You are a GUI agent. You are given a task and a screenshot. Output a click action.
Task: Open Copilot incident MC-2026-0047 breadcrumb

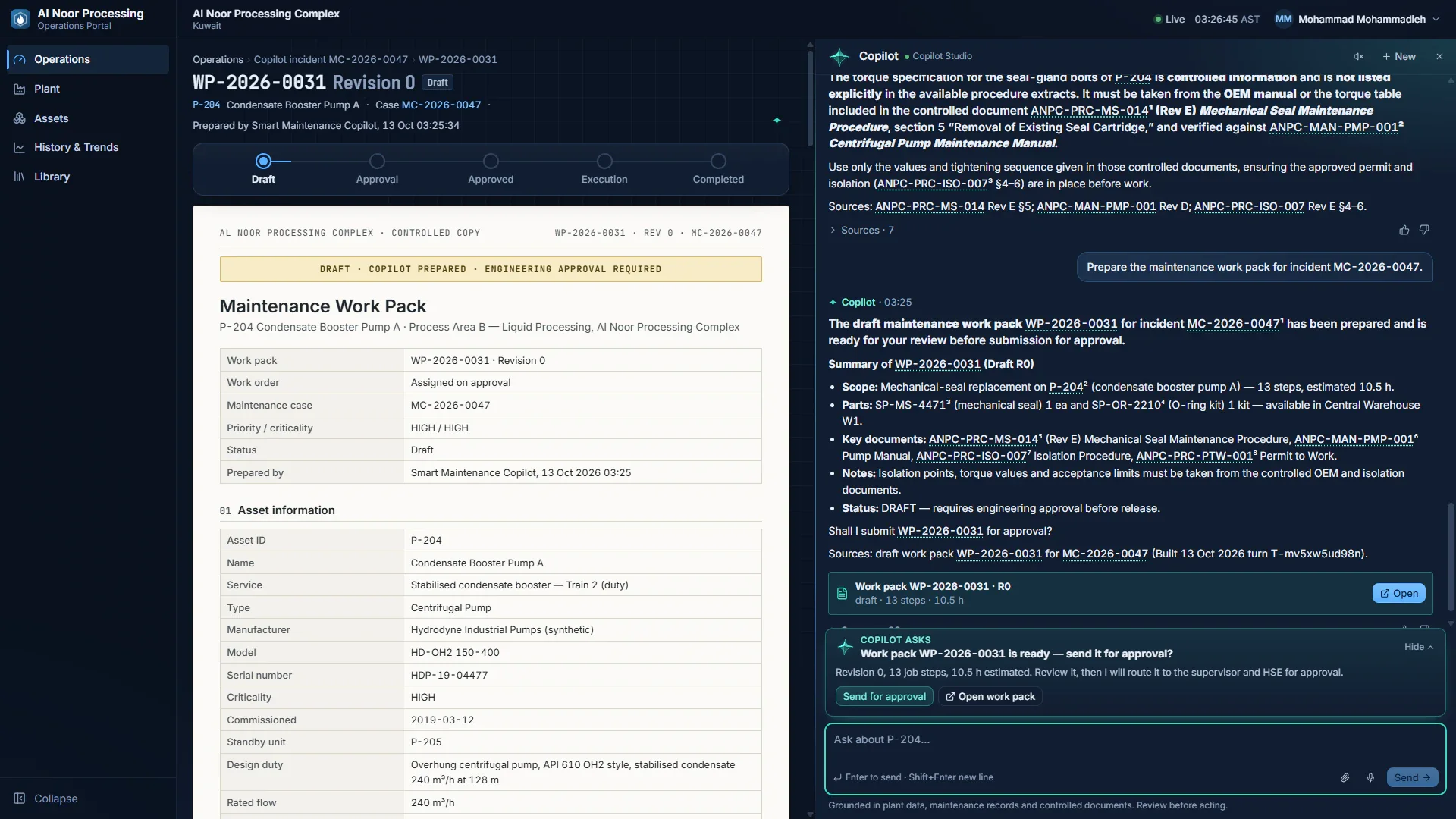[x=331, y=59]
